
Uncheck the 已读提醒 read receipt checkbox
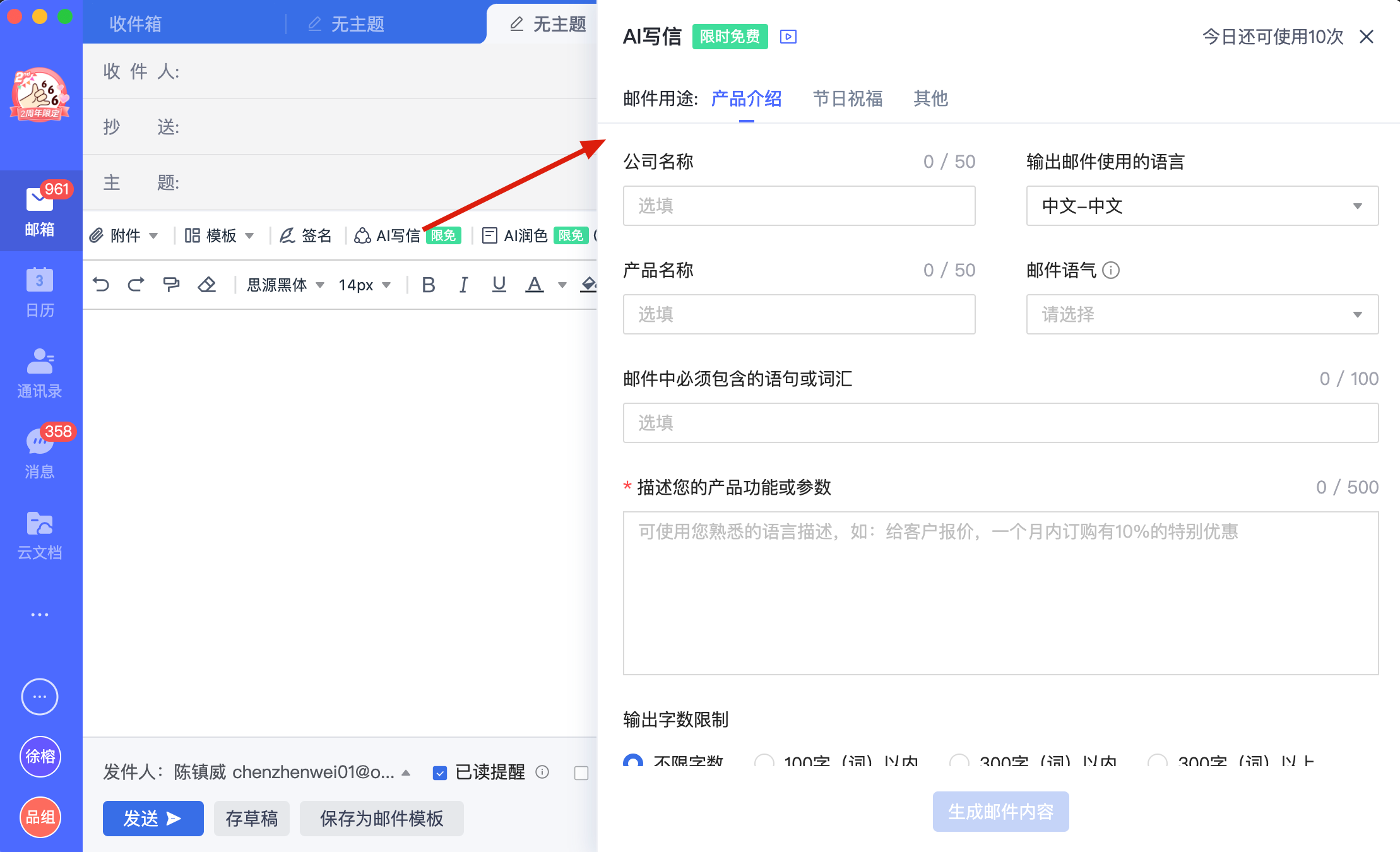tap(439, 772)
